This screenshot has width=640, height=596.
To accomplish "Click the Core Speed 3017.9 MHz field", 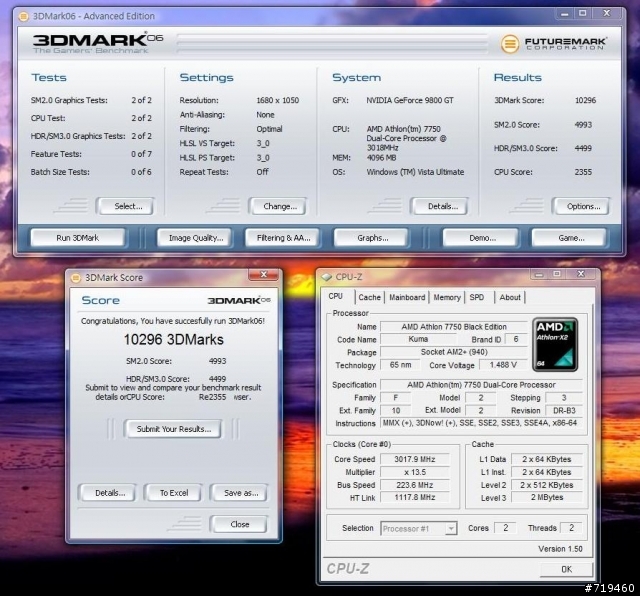I will tap(415, 459).
